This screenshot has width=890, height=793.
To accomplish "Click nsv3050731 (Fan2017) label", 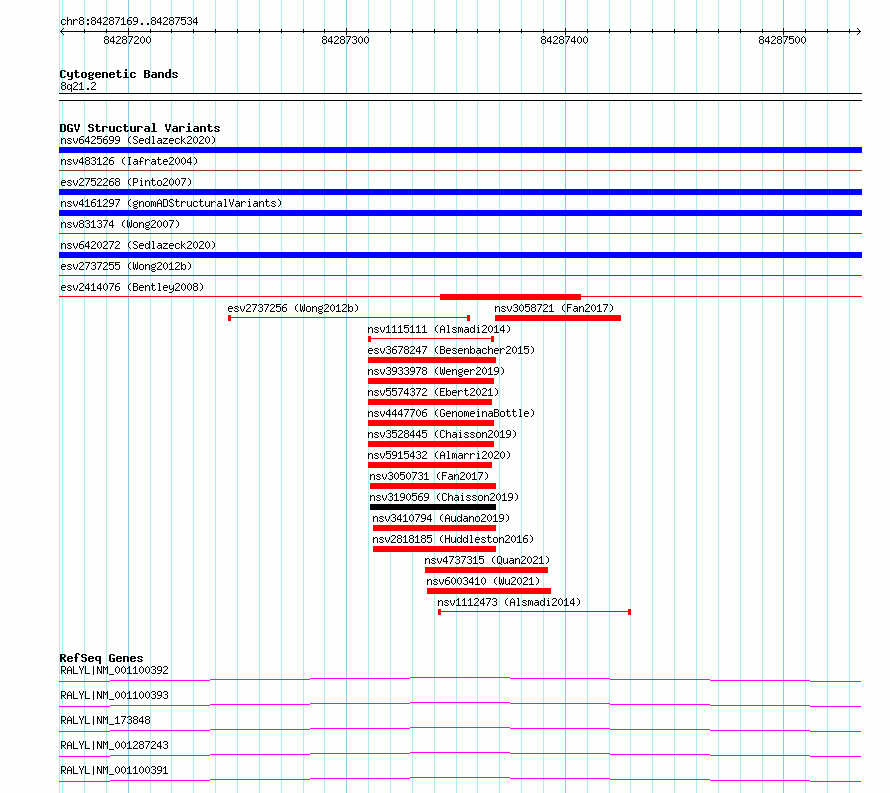I will click(429, 476).
